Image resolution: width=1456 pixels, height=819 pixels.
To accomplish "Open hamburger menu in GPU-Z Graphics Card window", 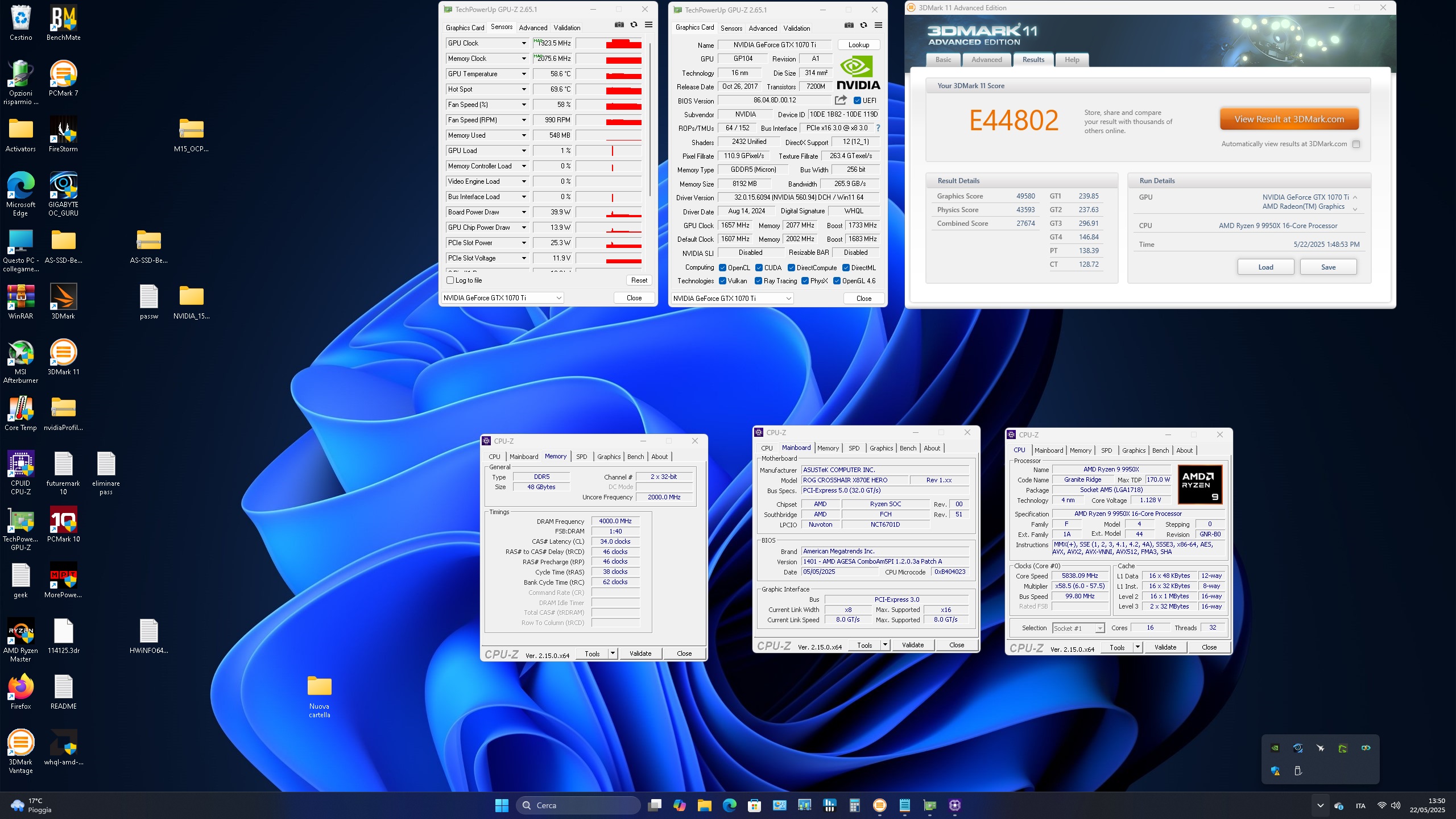I will tap(878, 25).
